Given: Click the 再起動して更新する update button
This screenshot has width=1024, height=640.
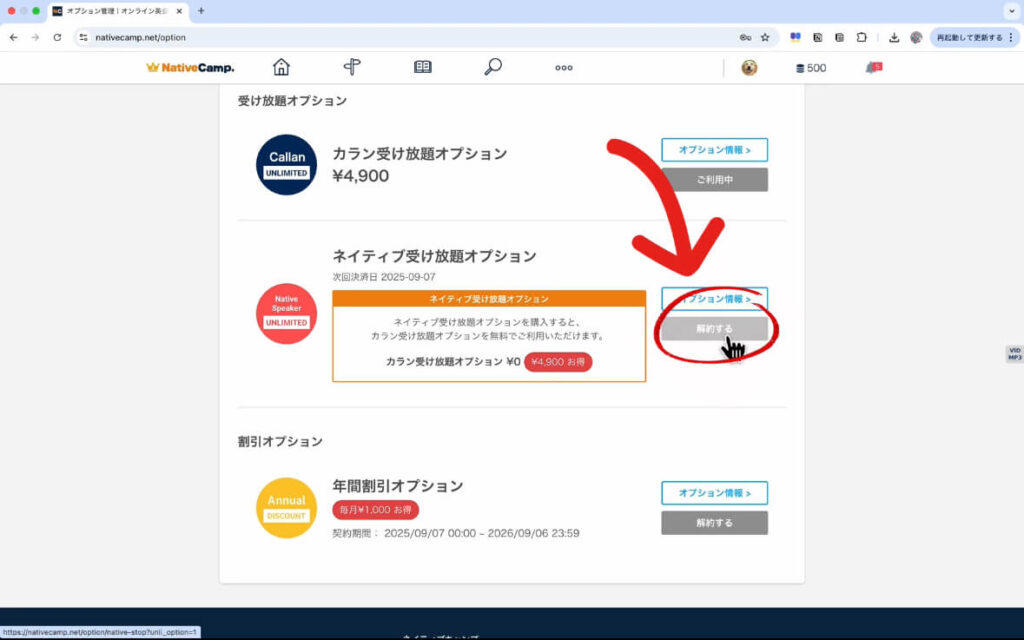Looking at the screenshot, I should tap(969, 37).
